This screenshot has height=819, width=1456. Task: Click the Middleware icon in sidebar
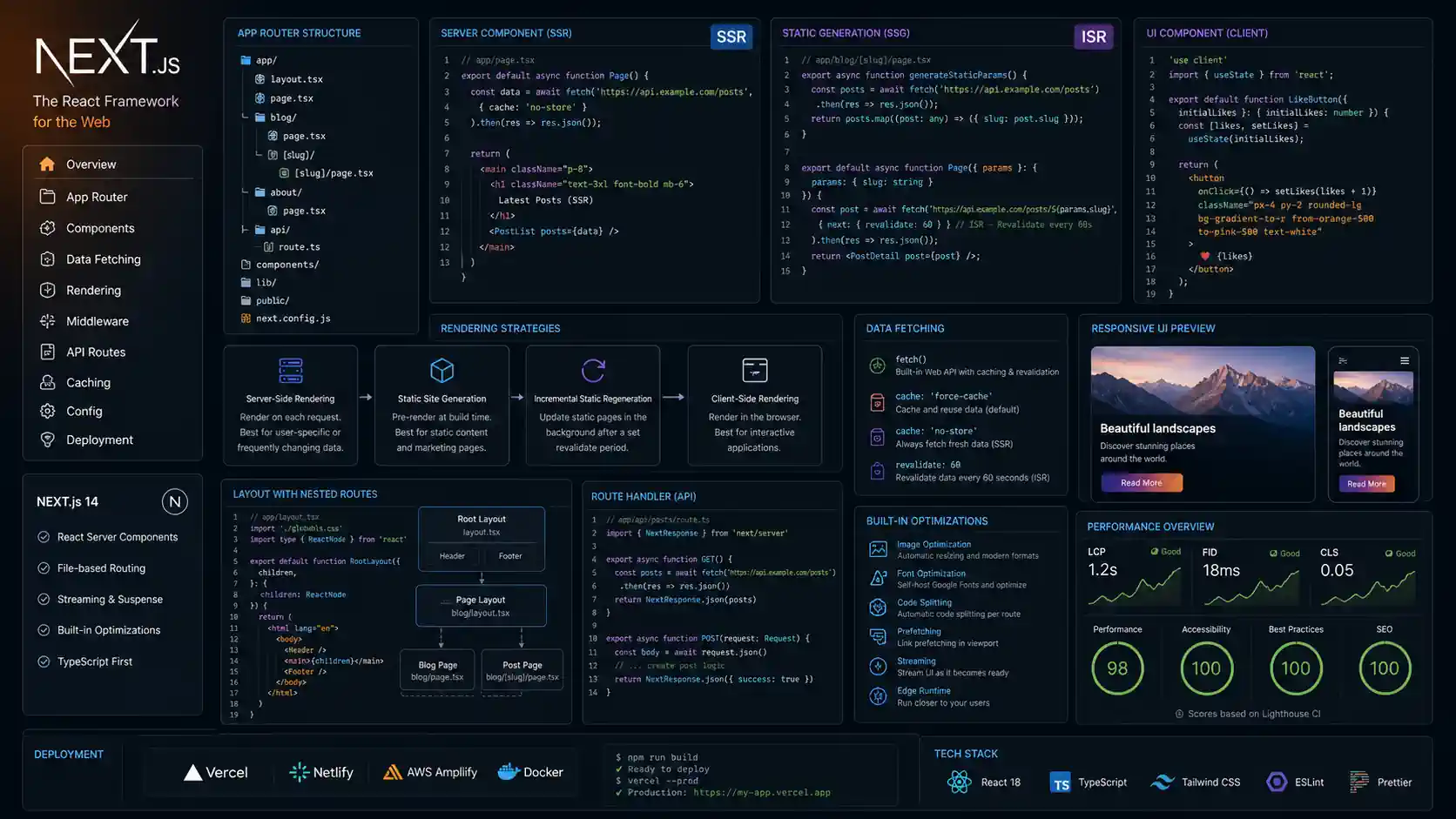[47, 321]
